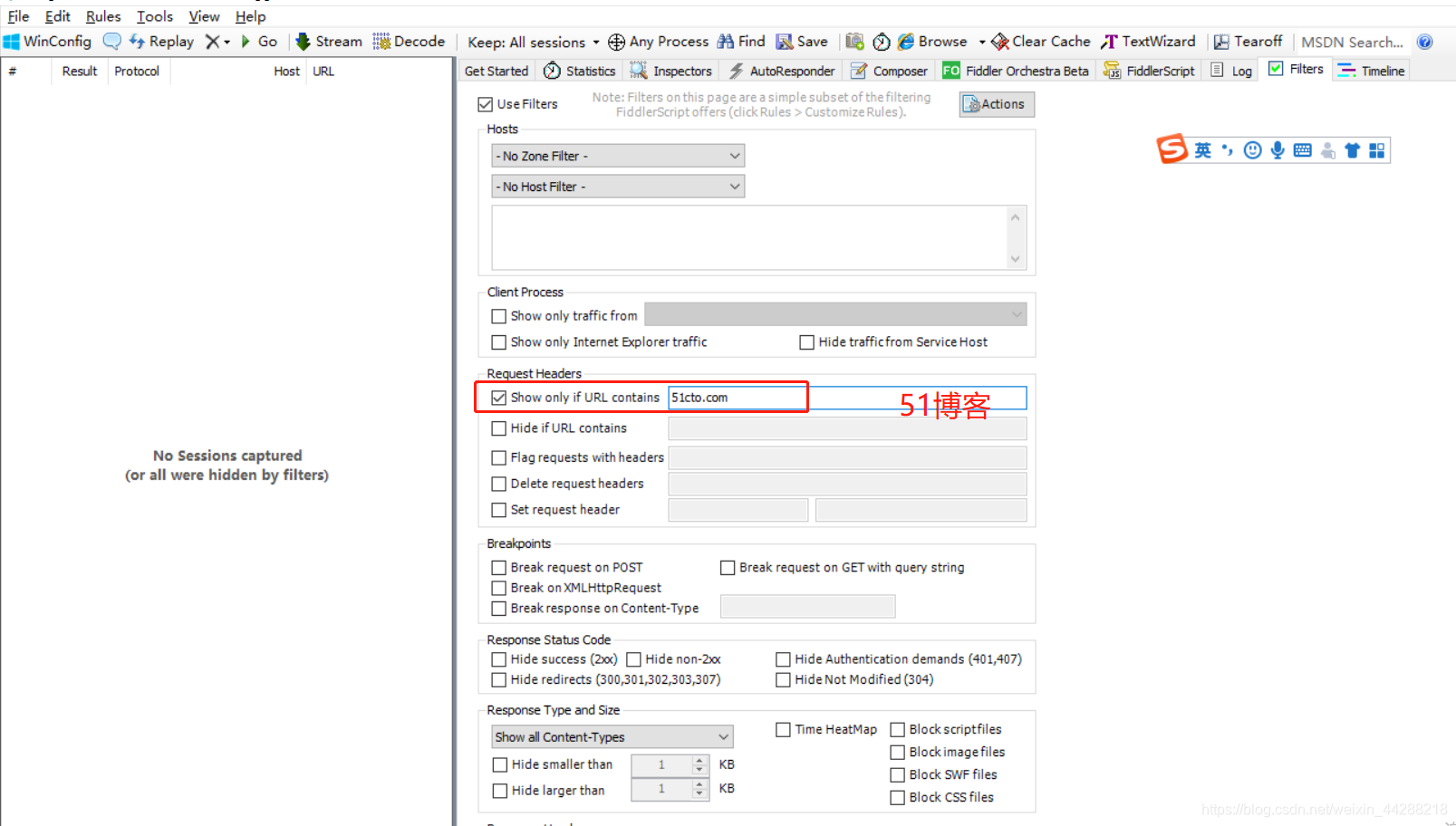Switch to the Inspectors tab
Image resolution: width=1456 pixels, height=826 pixels.
671,71
